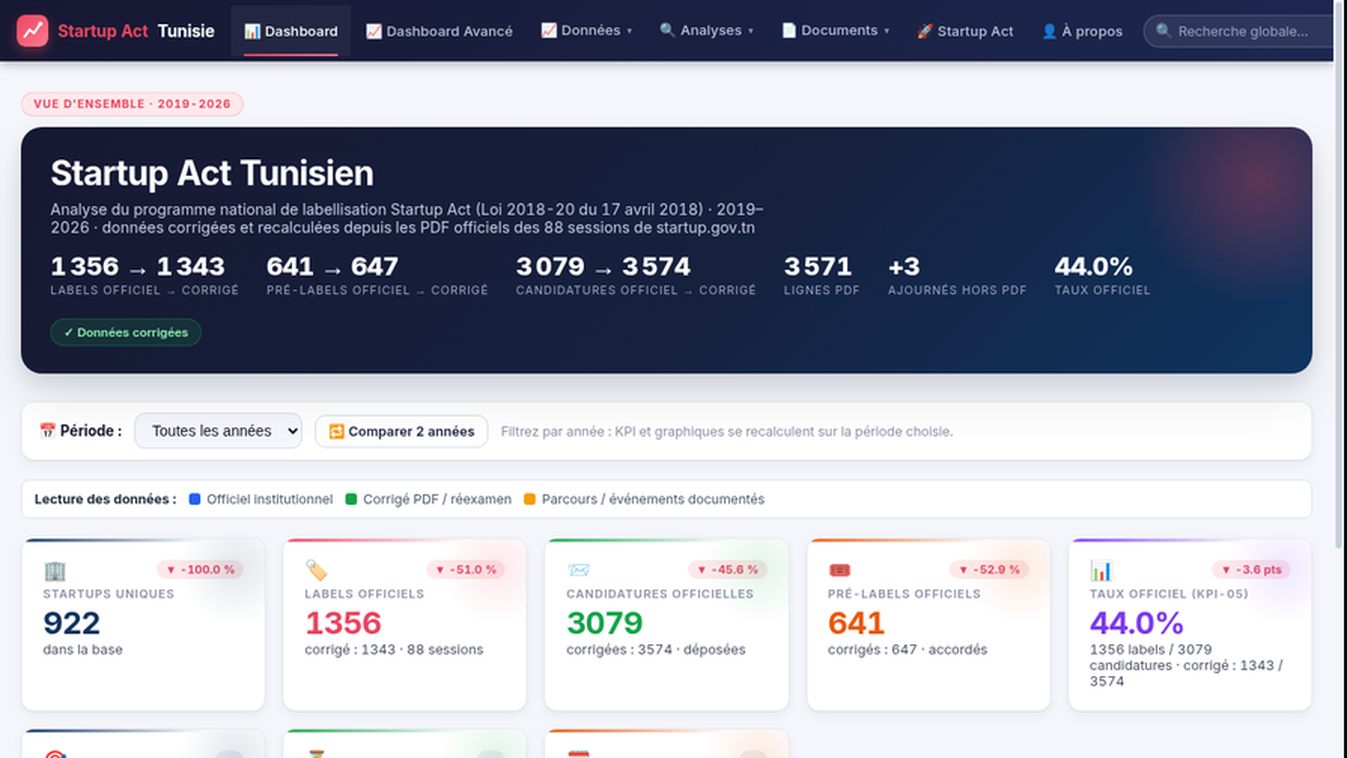Click the Données corrigées badge
The image size is (1347, 758).
(126, 332)
